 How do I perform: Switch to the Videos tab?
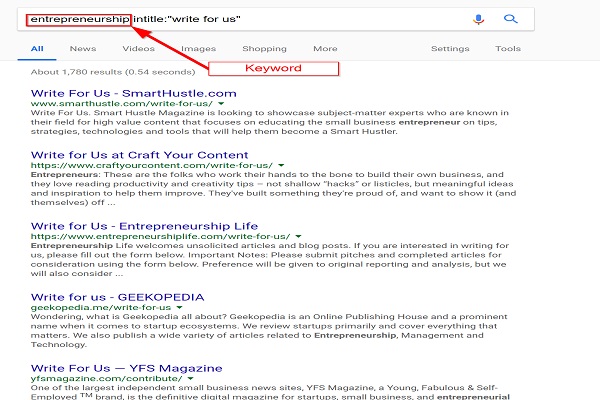pyautogui.click(x=139, y=49)
